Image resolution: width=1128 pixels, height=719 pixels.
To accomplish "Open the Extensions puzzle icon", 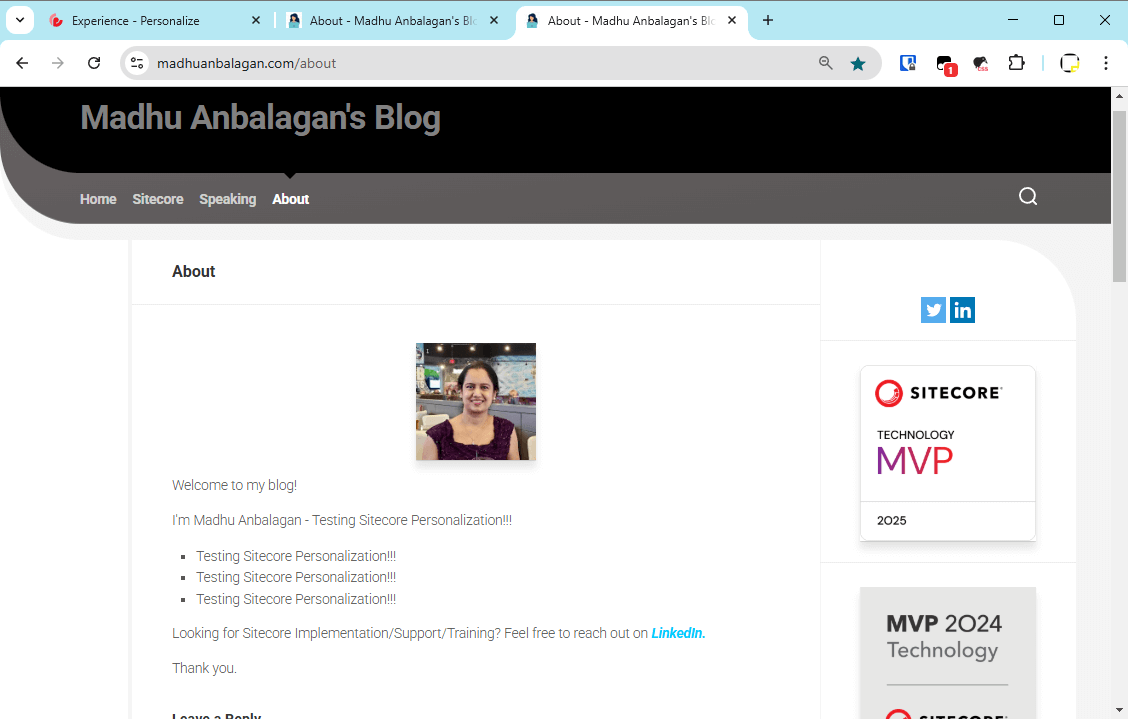I will [1016, 63].
